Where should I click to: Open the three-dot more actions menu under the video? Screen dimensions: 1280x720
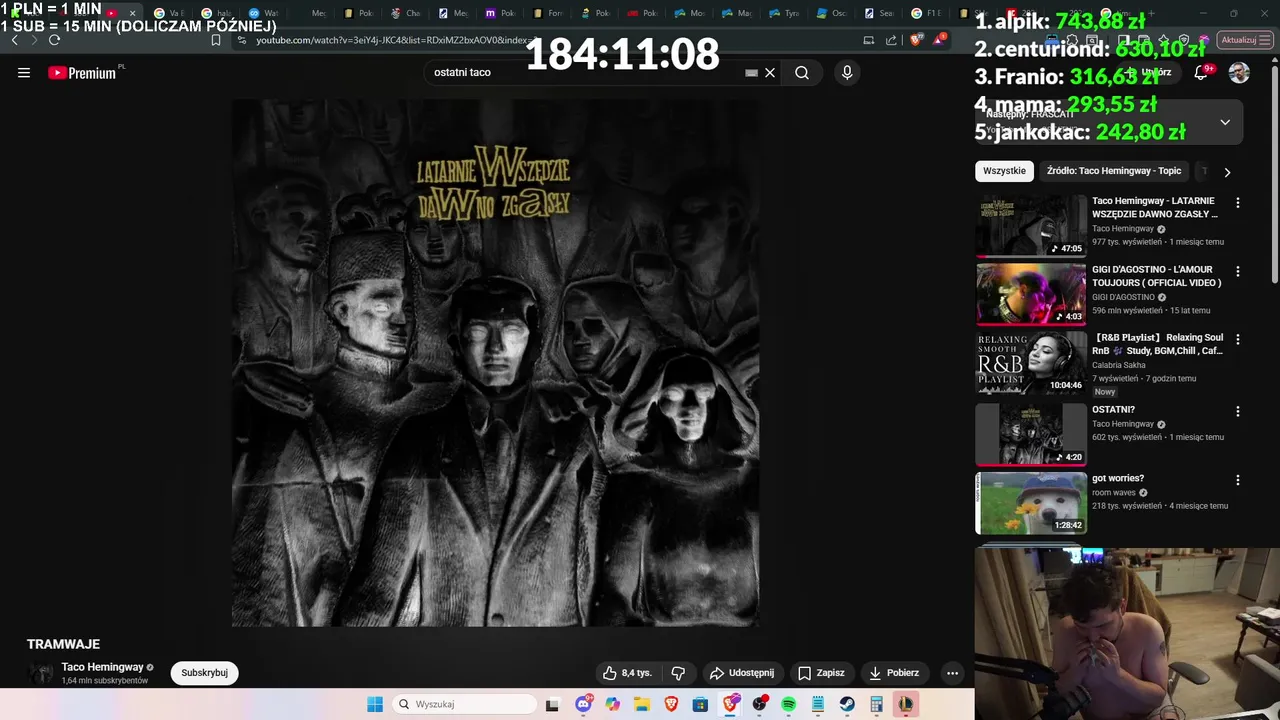pyautogui.click(x=952, y=673)
